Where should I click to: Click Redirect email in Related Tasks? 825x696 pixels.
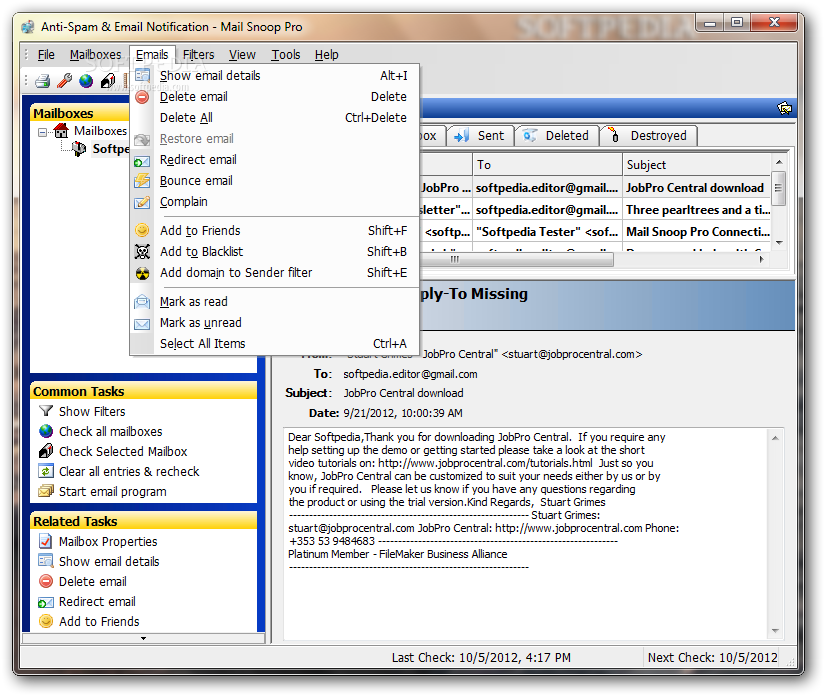click(97, 601)
